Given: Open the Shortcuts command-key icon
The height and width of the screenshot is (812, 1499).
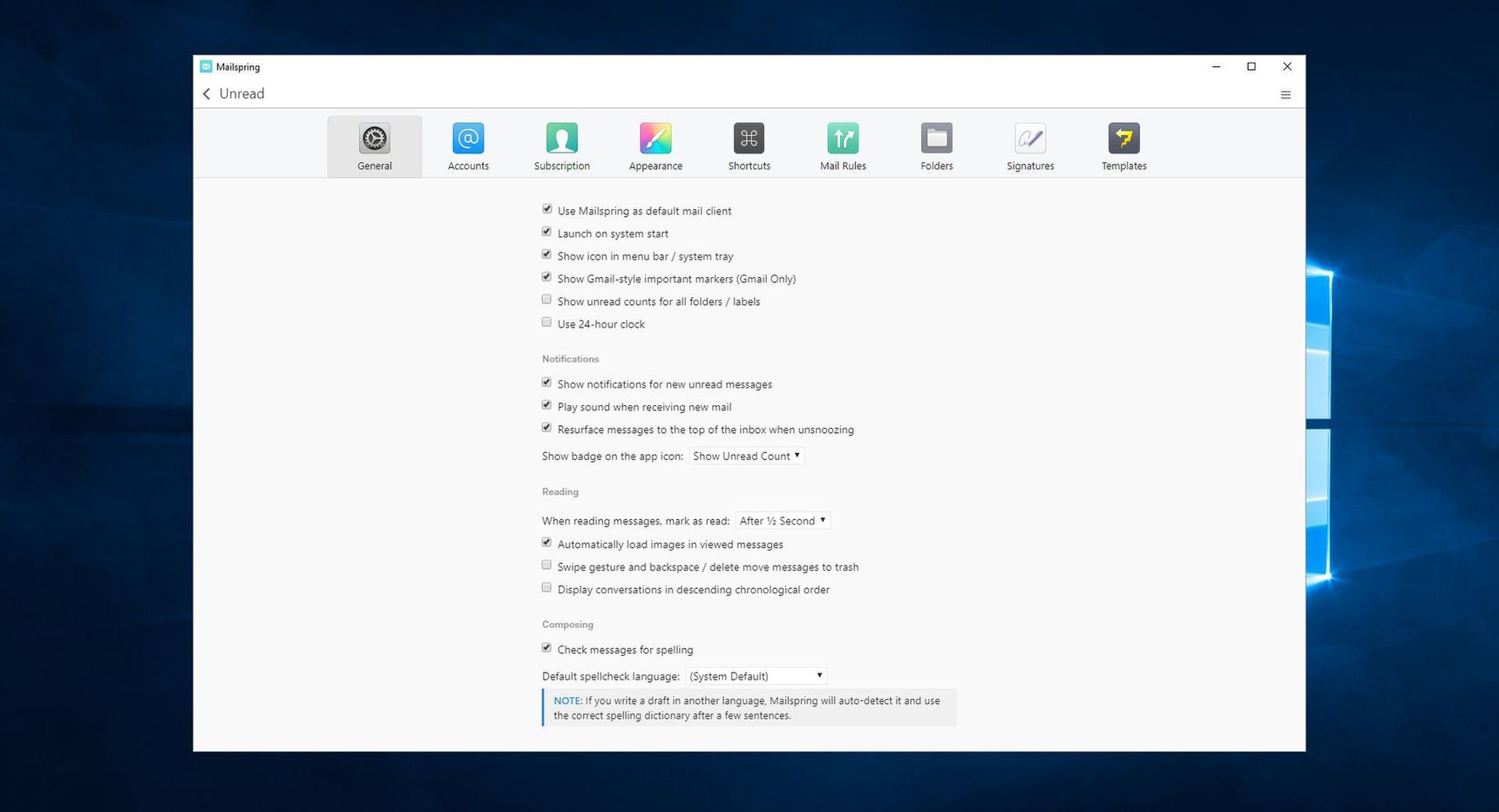Looking at the screenshot, I should (749, 138).
